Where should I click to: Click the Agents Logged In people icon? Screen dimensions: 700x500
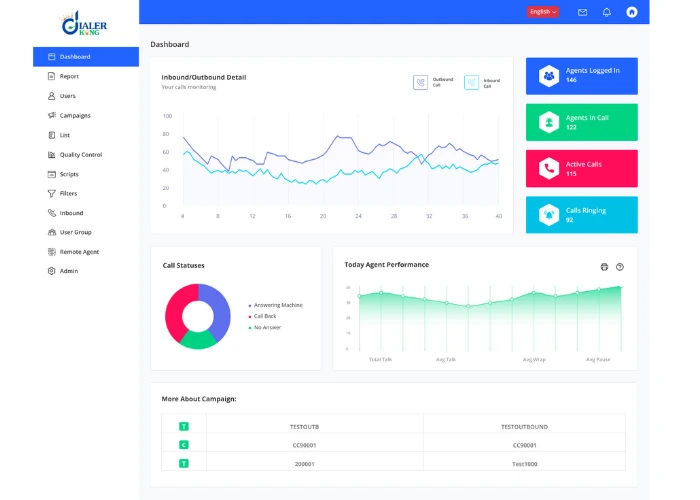click(549, 76)
